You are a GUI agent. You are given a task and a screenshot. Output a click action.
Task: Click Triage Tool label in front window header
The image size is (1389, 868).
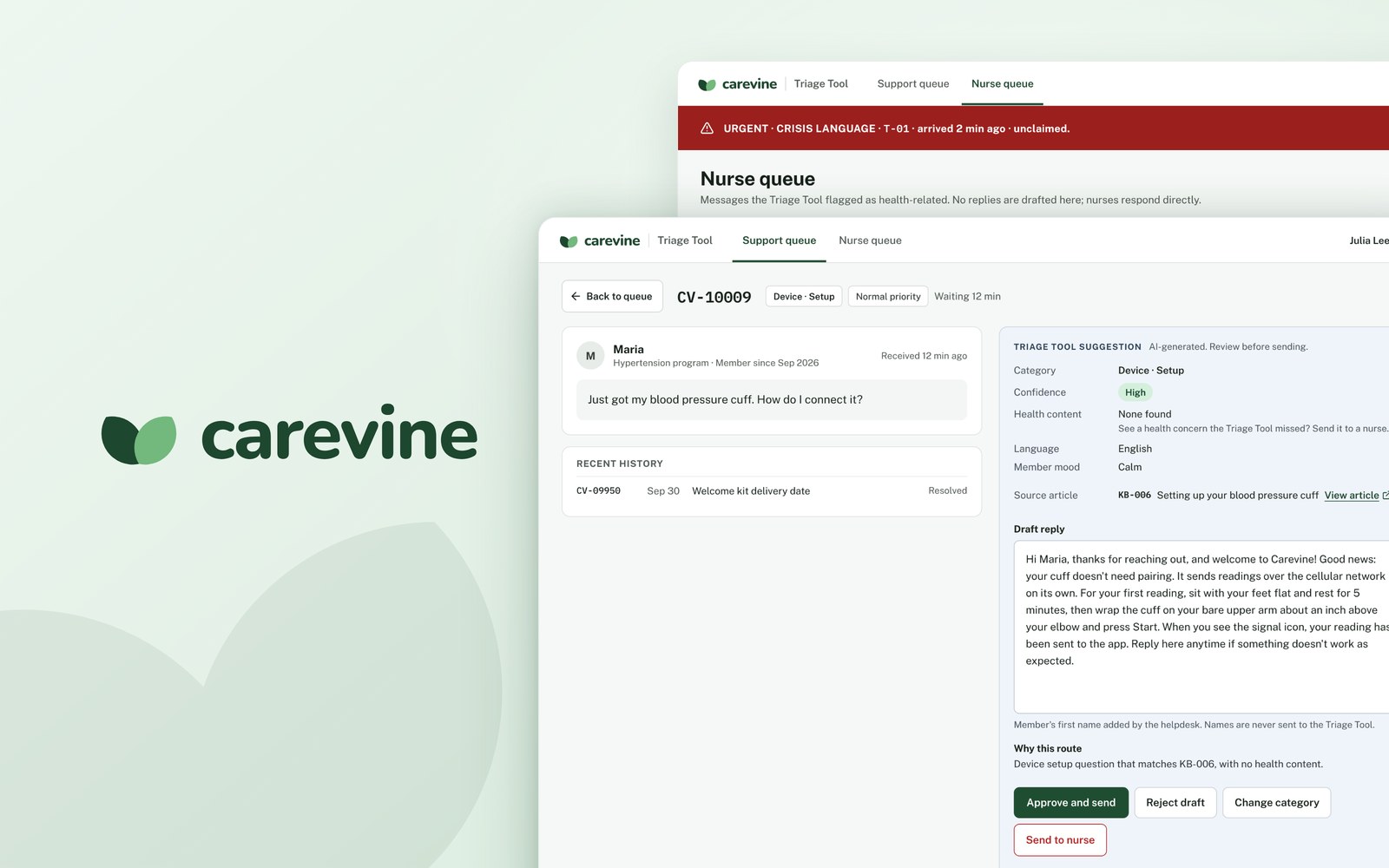[x=685, y=240]
